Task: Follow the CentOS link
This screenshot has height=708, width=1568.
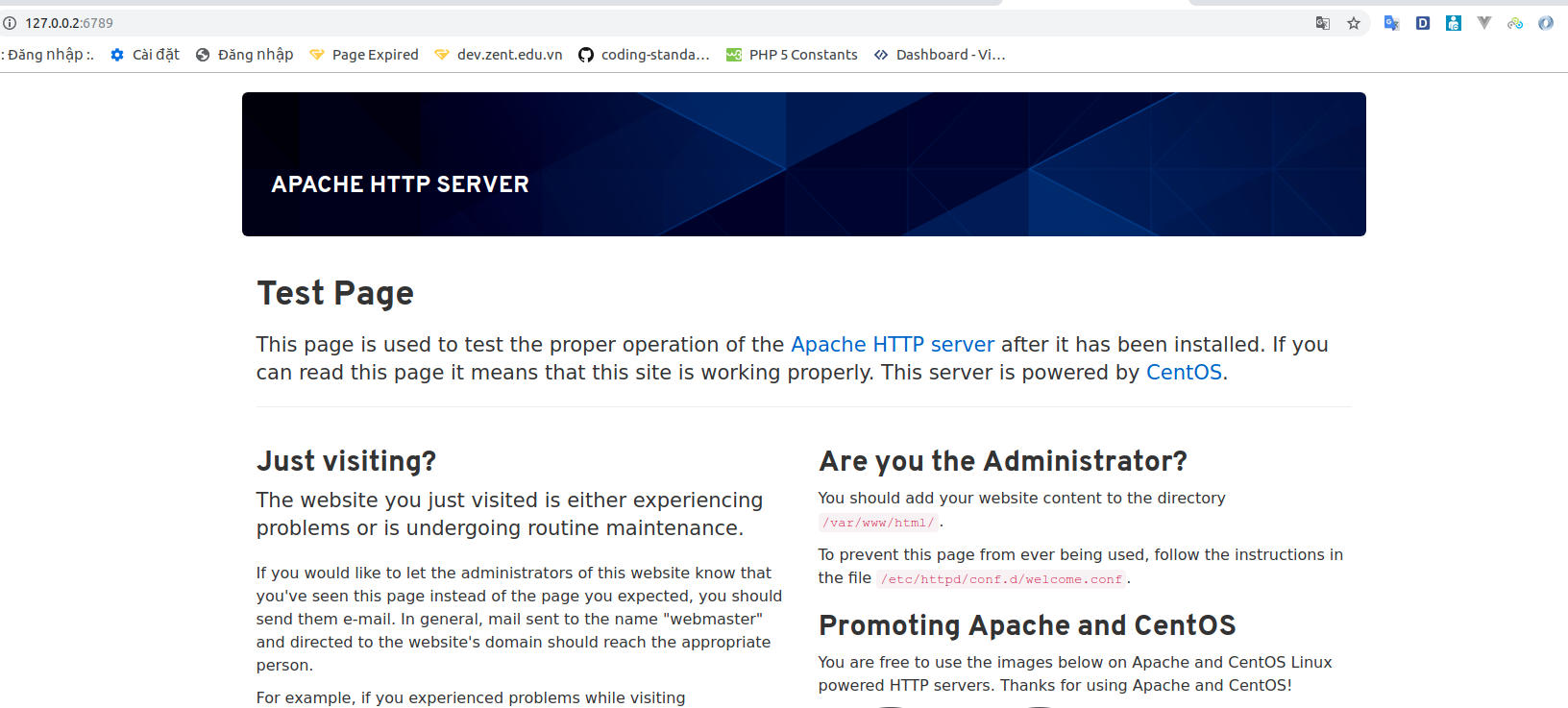Action: [1183, 373]
